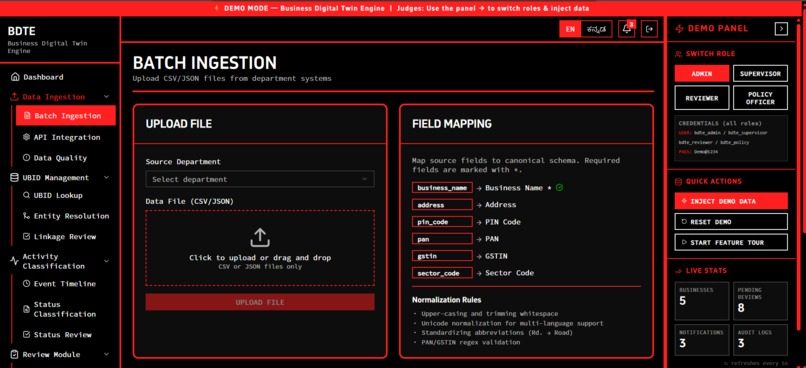The image size is (806, 368).
Task: Click the Notifications stat card
Action: 702,340
